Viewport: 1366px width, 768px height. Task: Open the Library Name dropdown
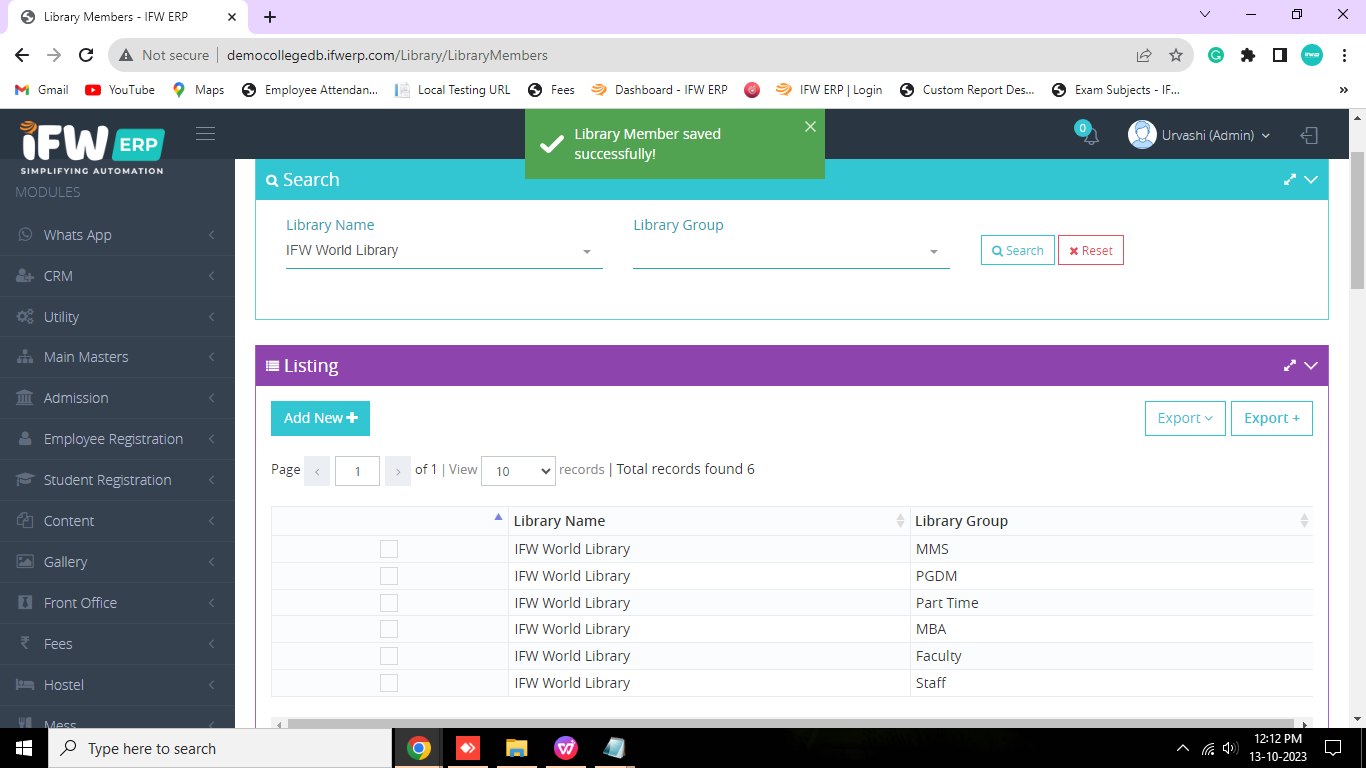444,251
